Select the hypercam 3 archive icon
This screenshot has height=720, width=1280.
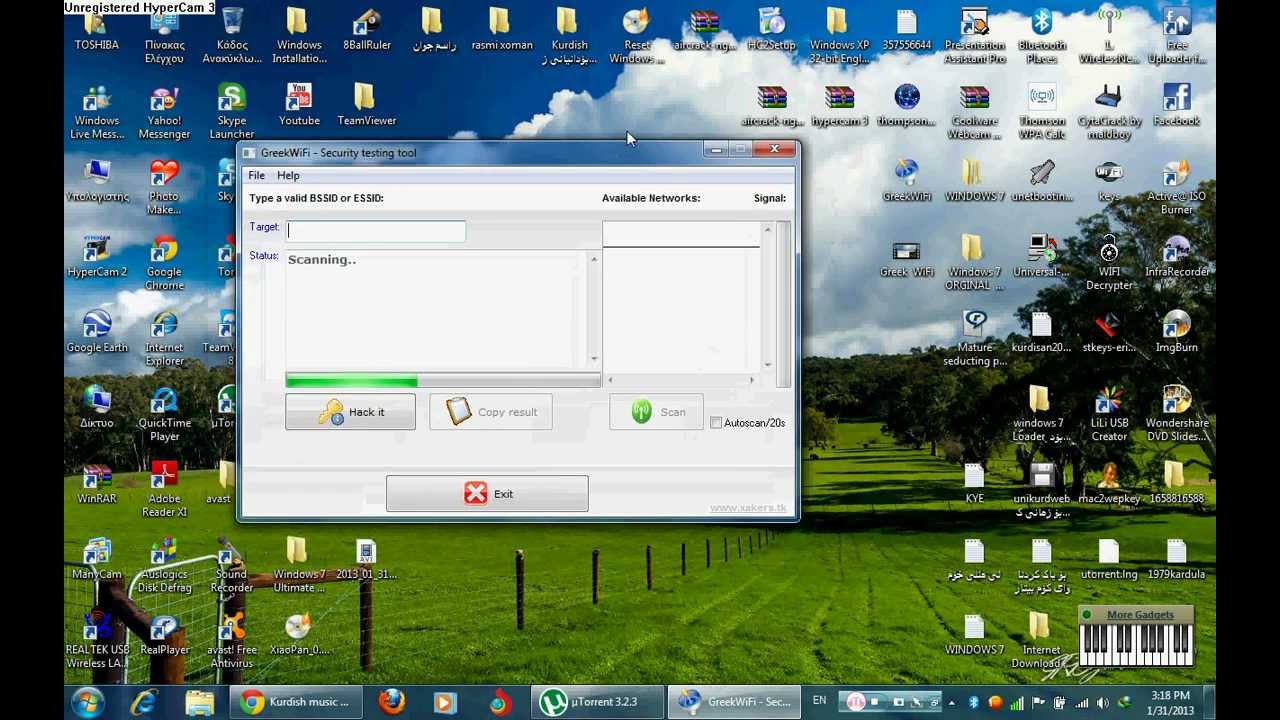tap(839, 105)
